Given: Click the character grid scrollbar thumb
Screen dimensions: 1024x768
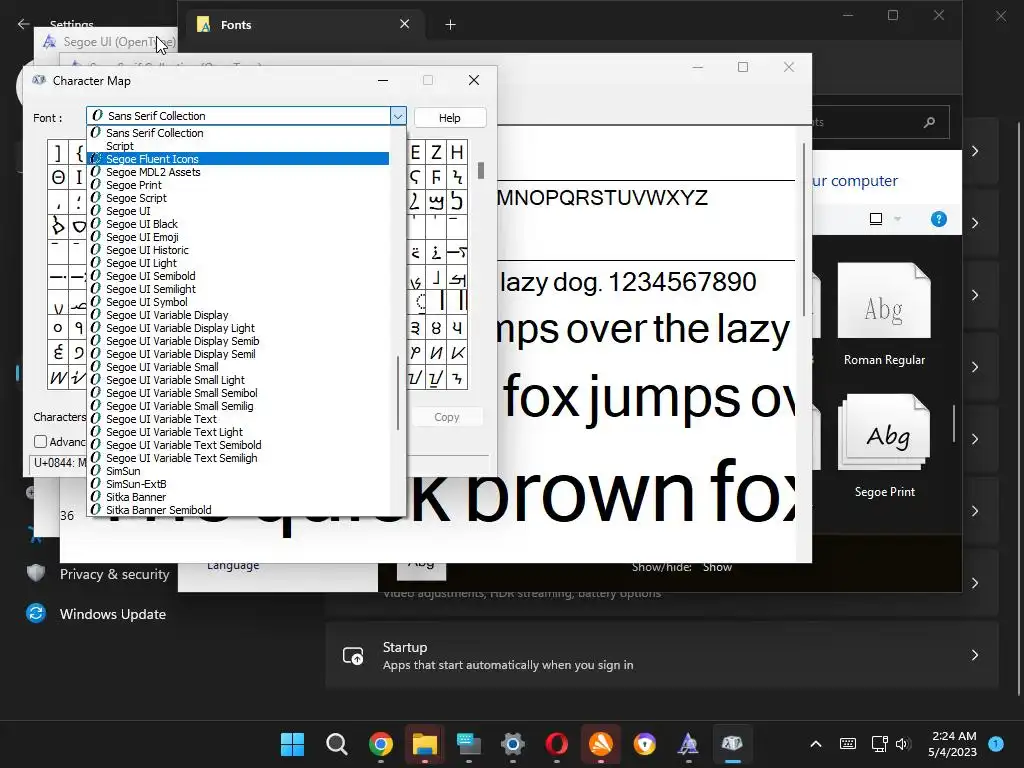Looking at the screenshot, I should [481, 170].
